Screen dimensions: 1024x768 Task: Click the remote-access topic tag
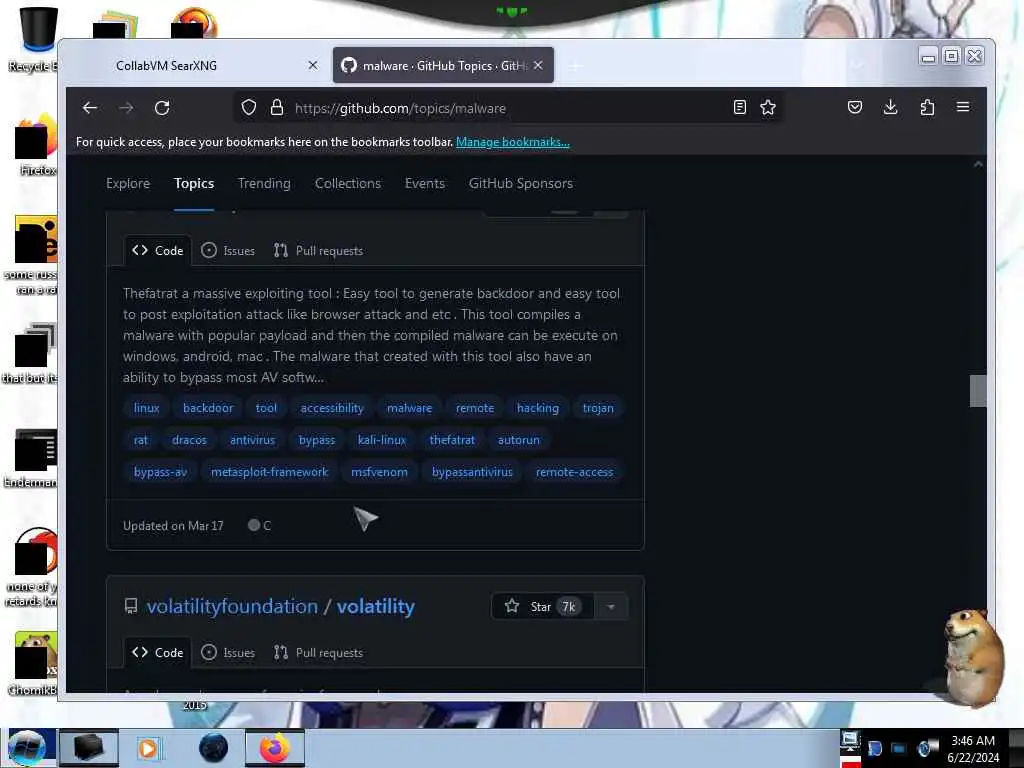click(x=574, y=472)
